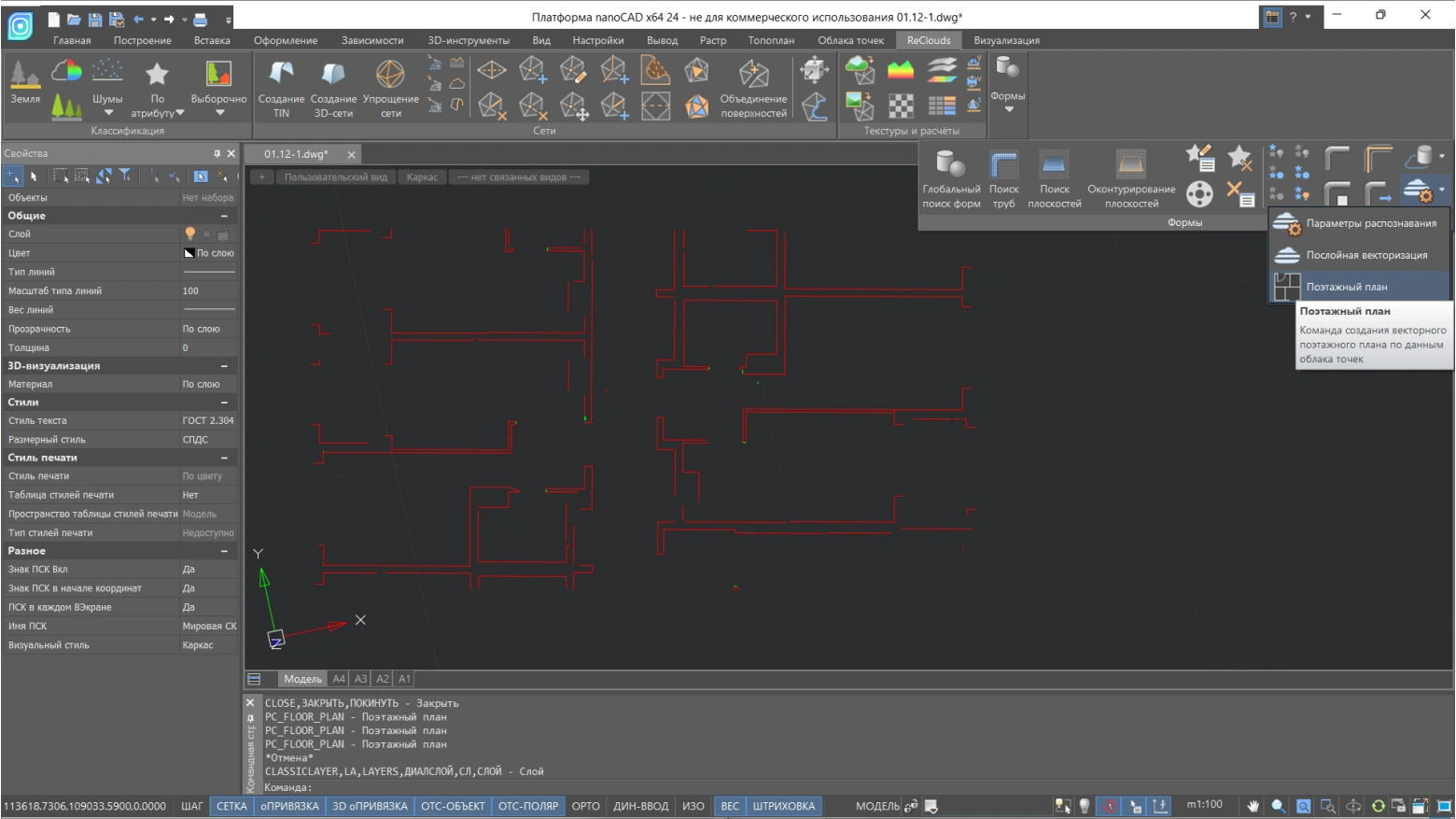The width and height of the screenshot is (1456, 819).
Task: Open the Шумы dropdown arrow
Action: (x=108, y=113)
